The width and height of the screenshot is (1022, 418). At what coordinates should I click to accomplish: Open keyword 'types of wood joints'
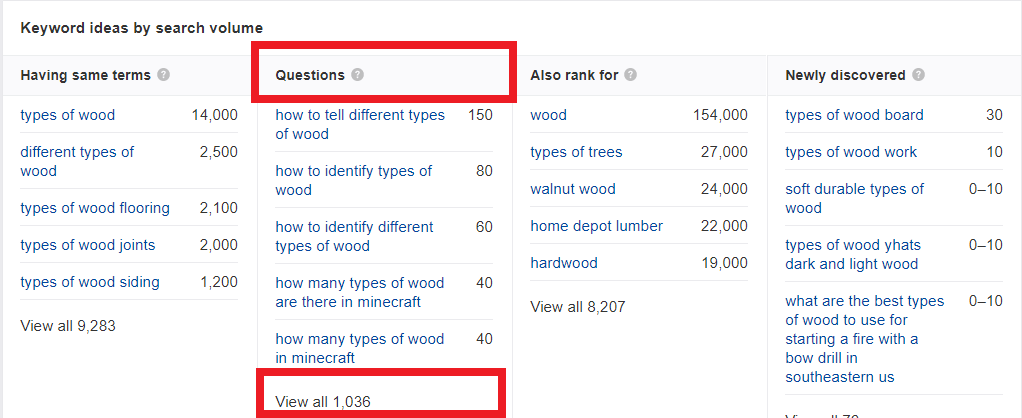88,245
